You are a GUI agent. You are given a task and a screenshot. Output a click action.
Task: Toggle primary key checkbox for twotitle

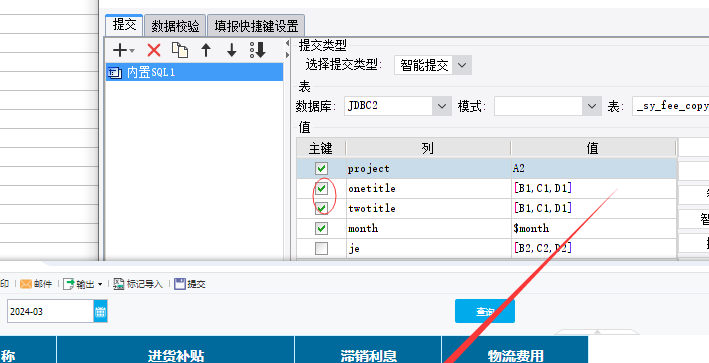(x=321, y=208)
